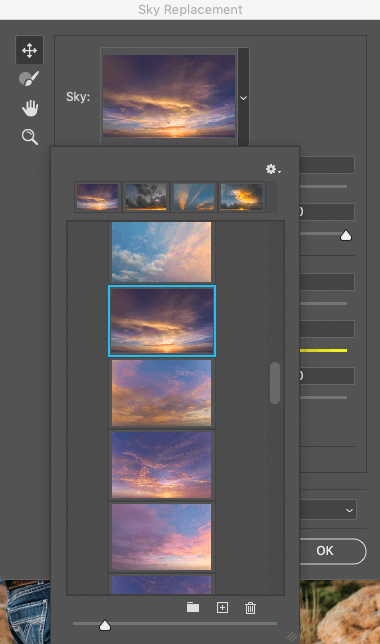Screen dimensions: 380x644
Task: Collapse the Sky preset dropdown arrow
Action: (243, 98)
